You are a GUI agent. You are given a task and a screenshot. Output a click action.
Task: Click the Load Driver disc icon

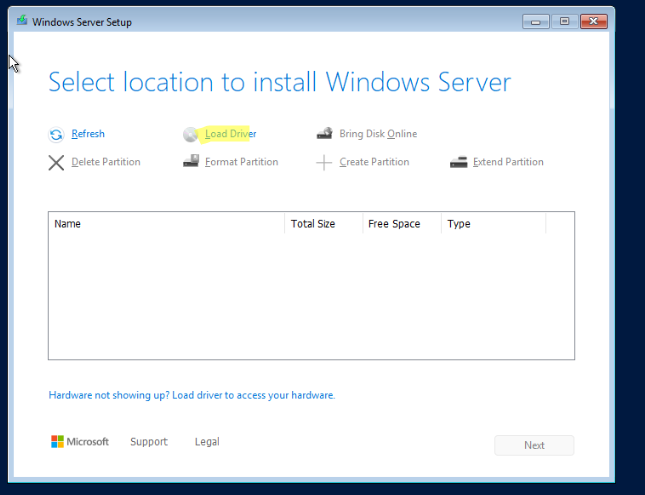point(191,134)
